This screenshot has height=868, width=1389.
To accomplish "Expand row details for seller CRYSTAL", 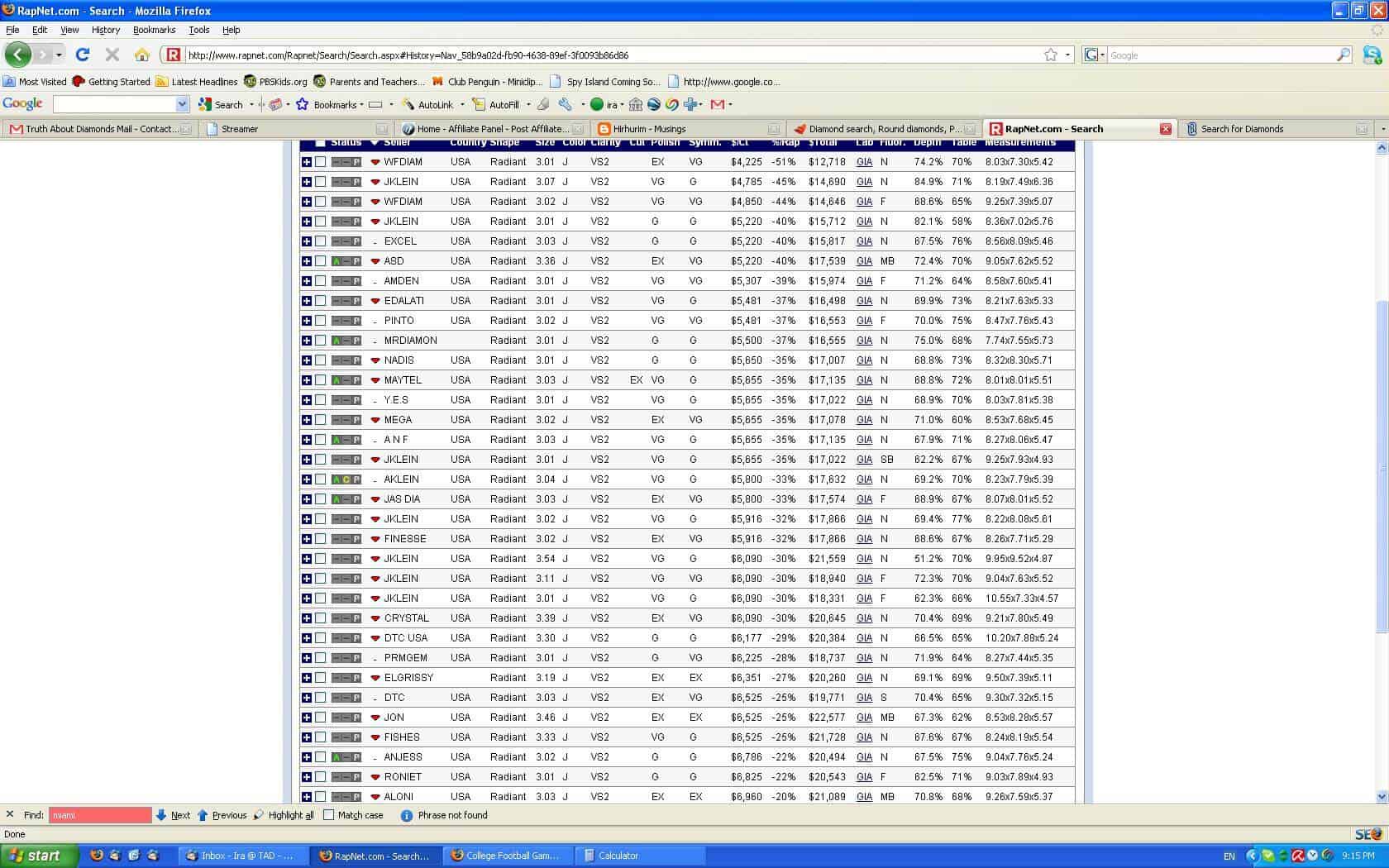I will 307,618.
